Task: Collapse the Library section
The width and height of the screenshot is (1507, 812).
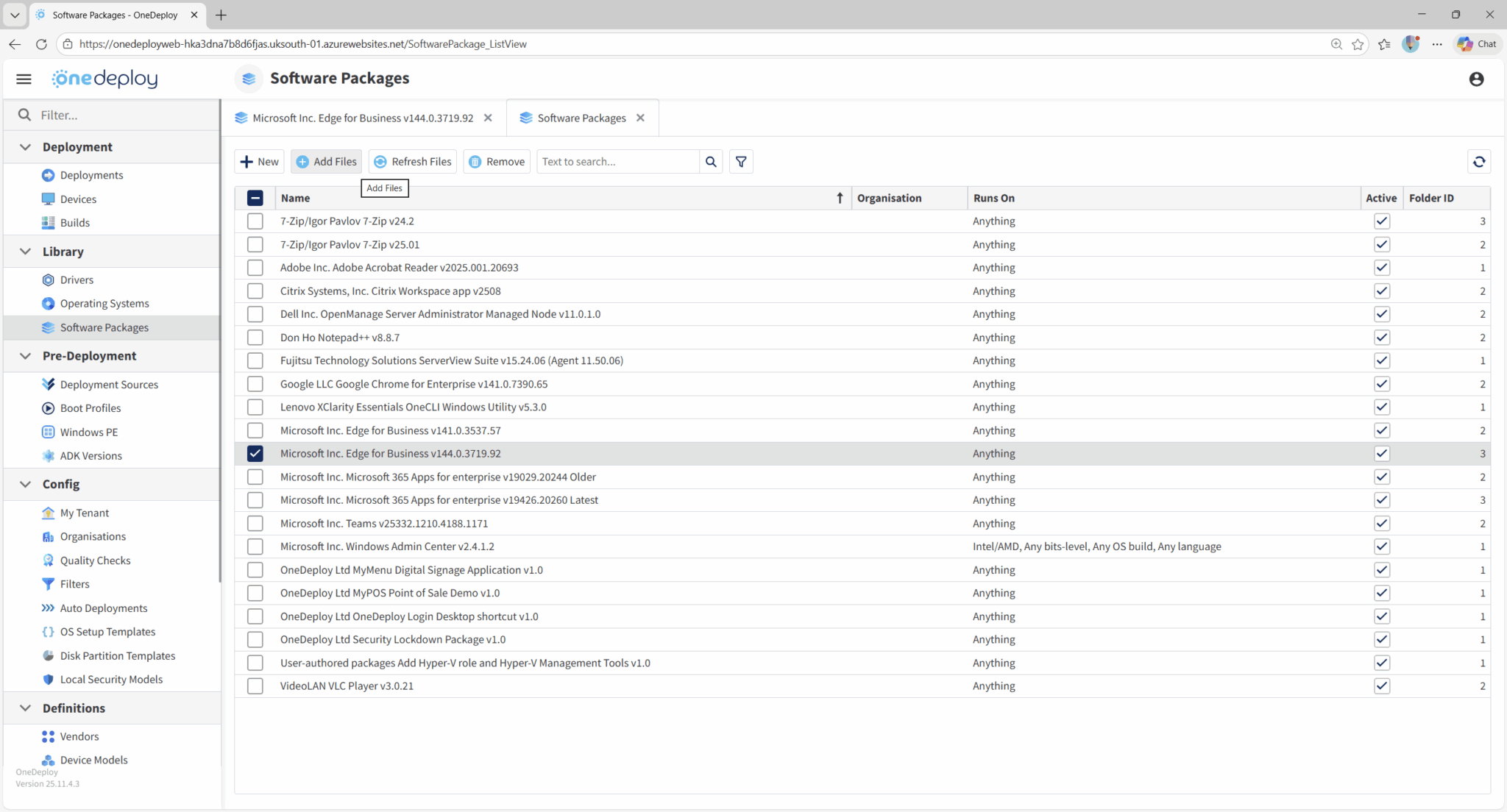Action: pos(25,252)
